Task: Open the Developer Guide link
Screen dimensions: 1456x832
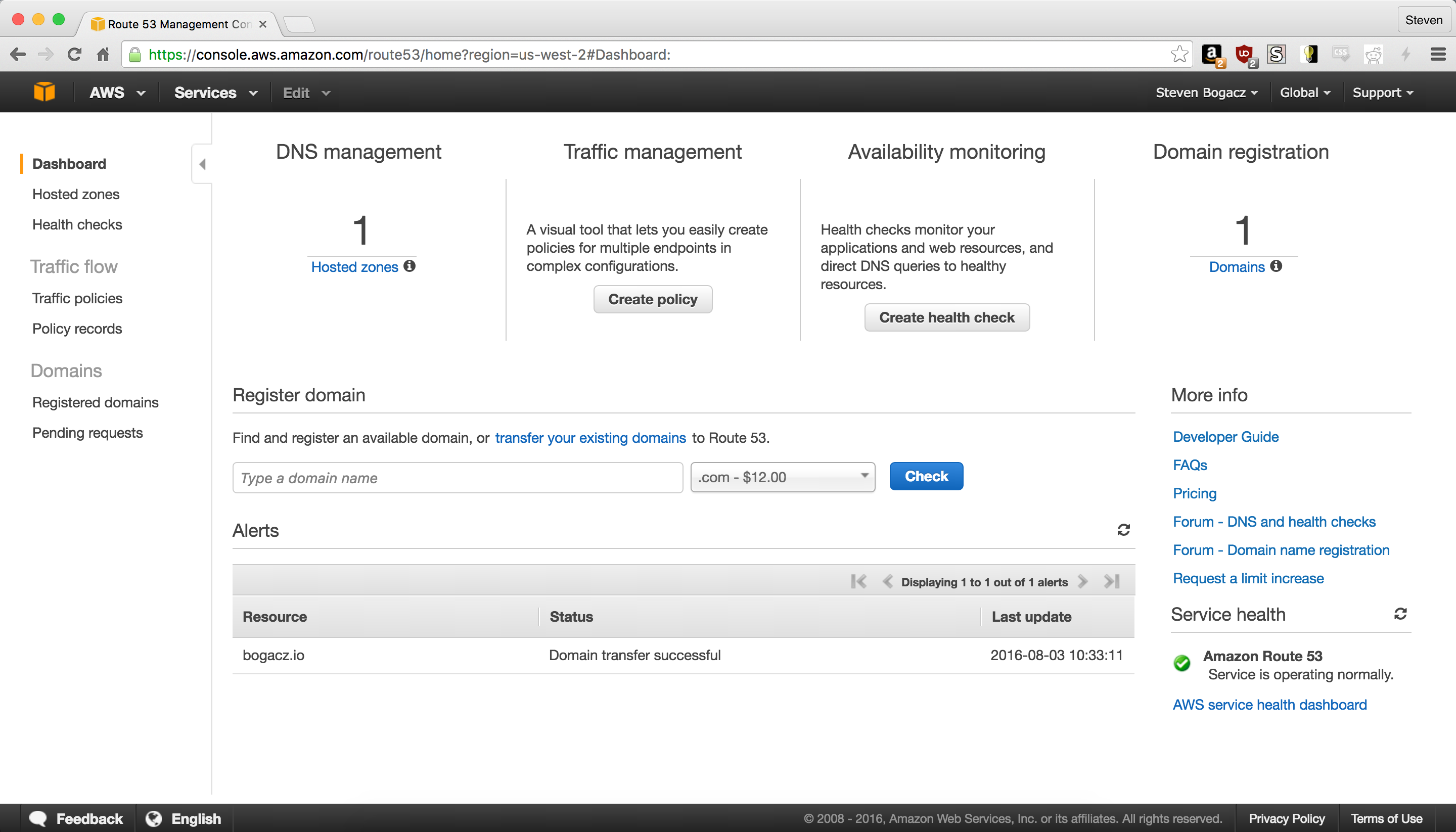Action: click(x=1225, y=437)
